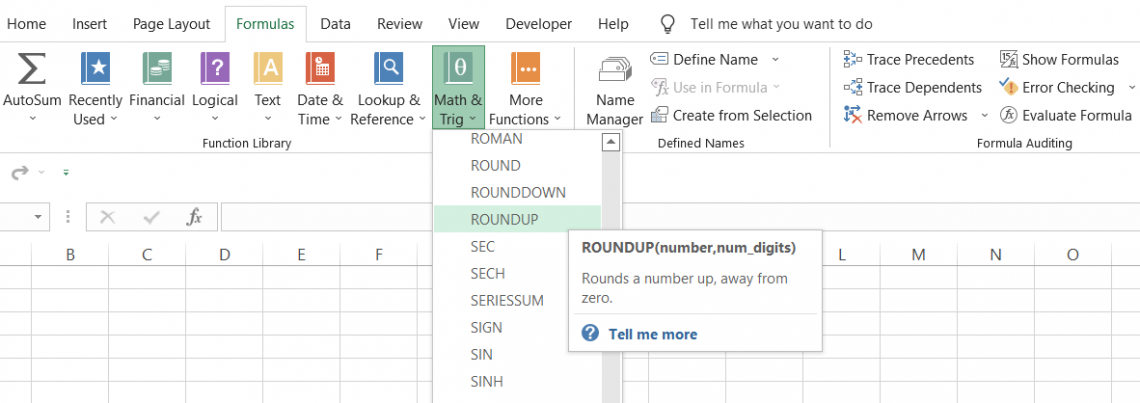Click the More Functions icon
This screenshot has height=403, width=1140.
(x=526, y=70)
